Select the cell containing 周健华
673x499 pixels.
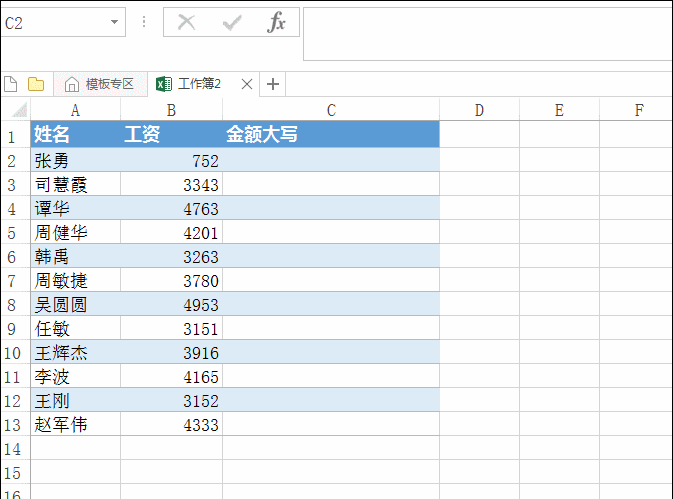[x=76, y=232]
